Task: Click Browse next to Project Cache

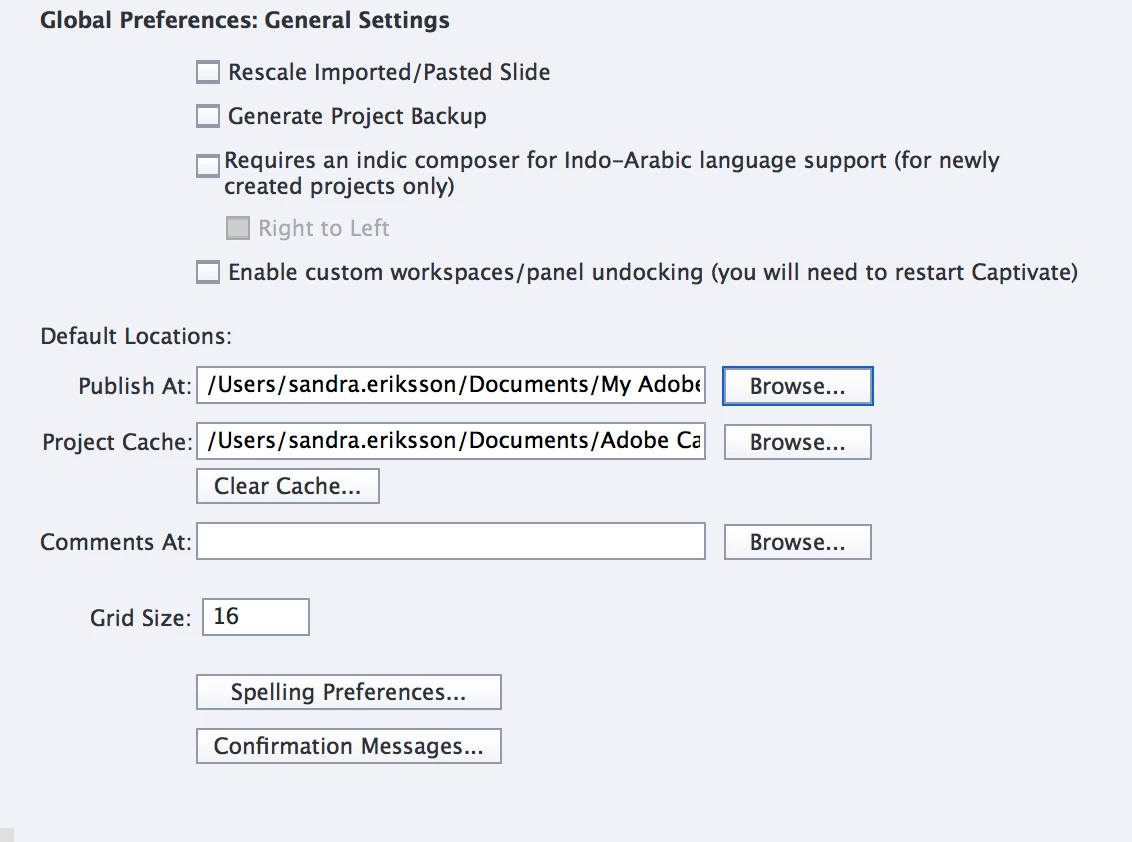Action: [797, 442]
